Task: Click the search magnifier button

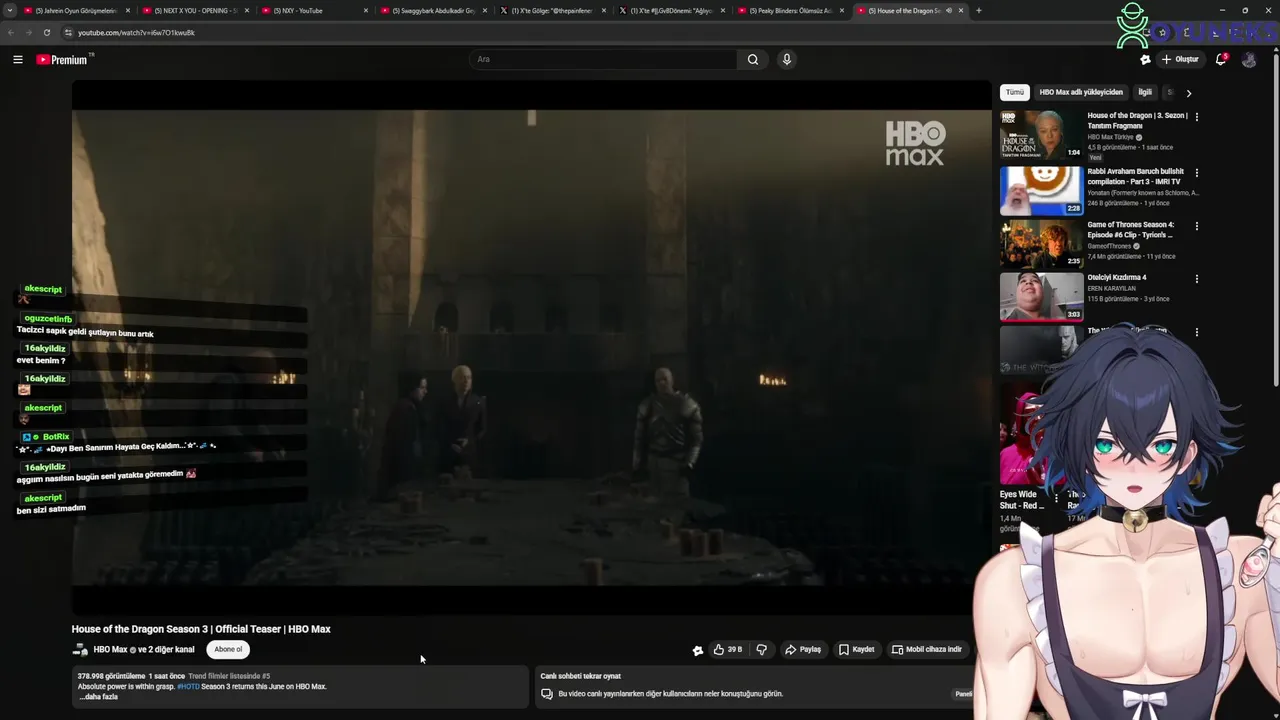Action: pos(753,59)
